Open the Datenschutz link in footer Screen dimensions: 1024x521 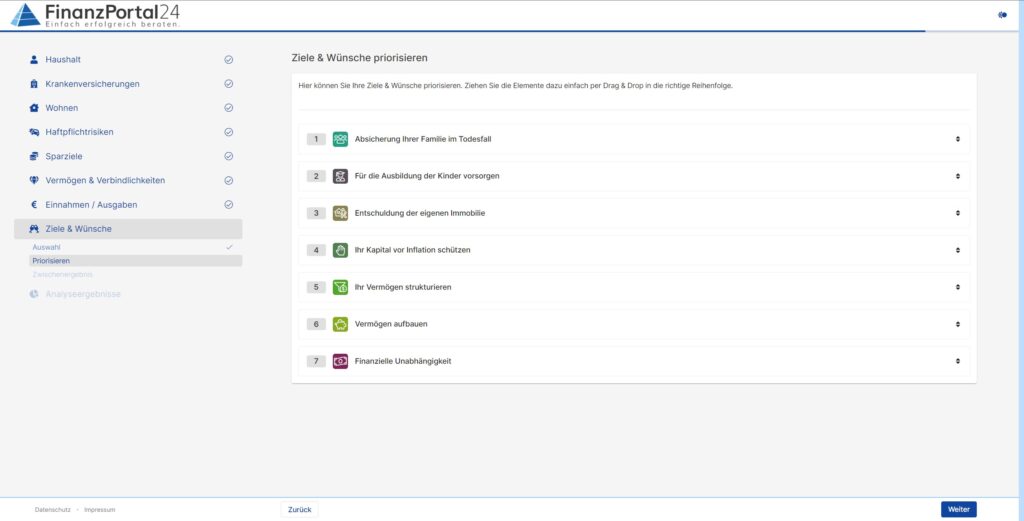click(x=52, y=509)
